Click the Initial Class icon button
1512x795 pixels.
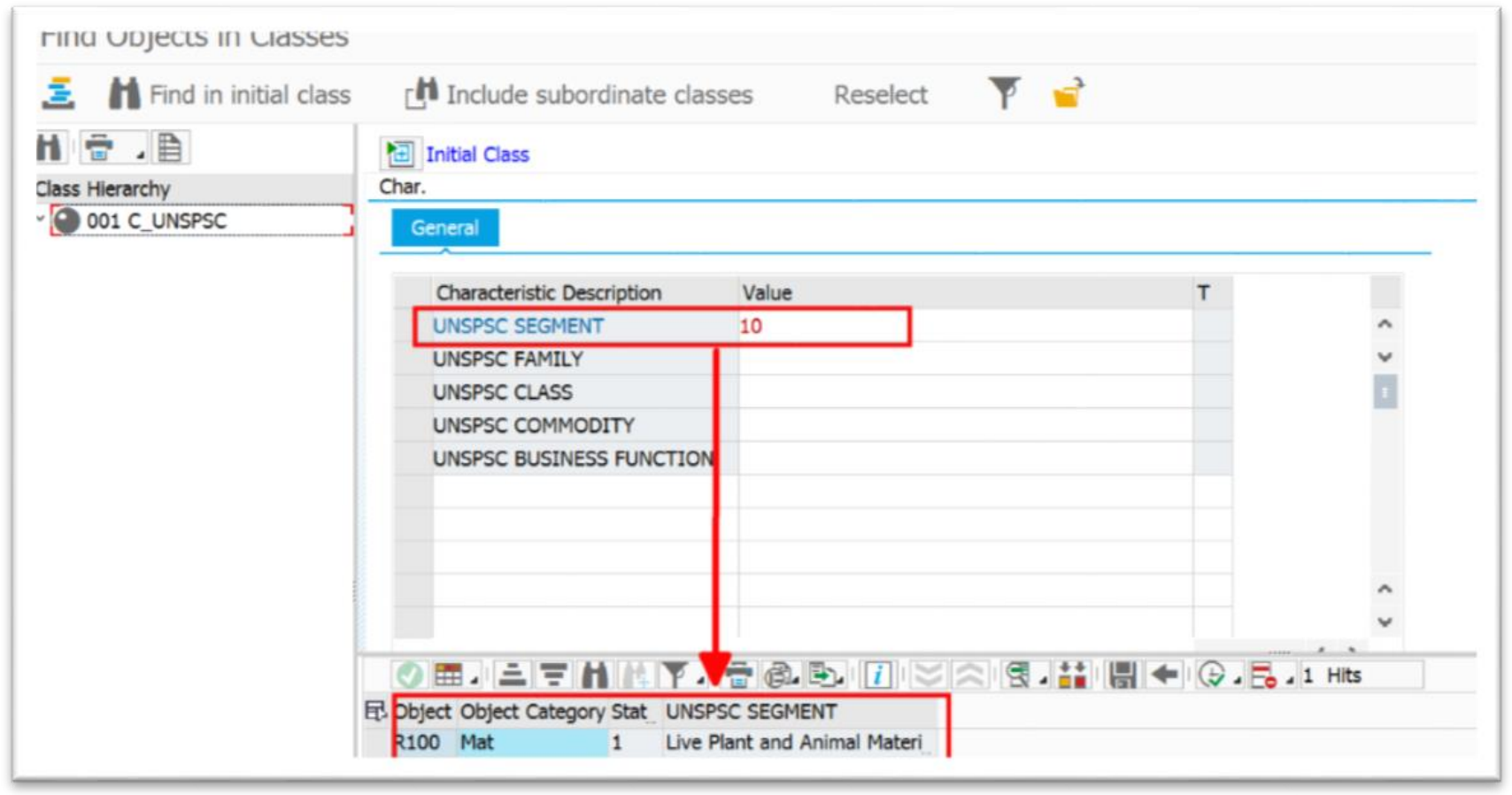pos(399,154)
